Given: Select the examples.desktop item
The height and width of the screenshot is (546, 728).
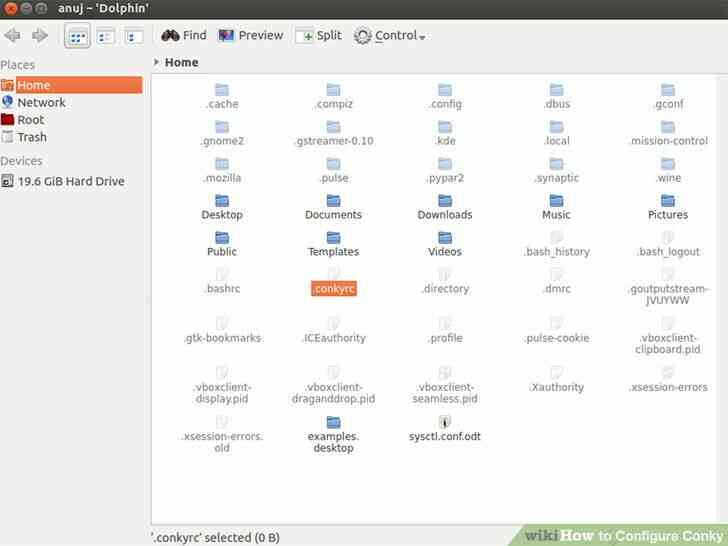Looking at the screenshot, I should [333, 436].
